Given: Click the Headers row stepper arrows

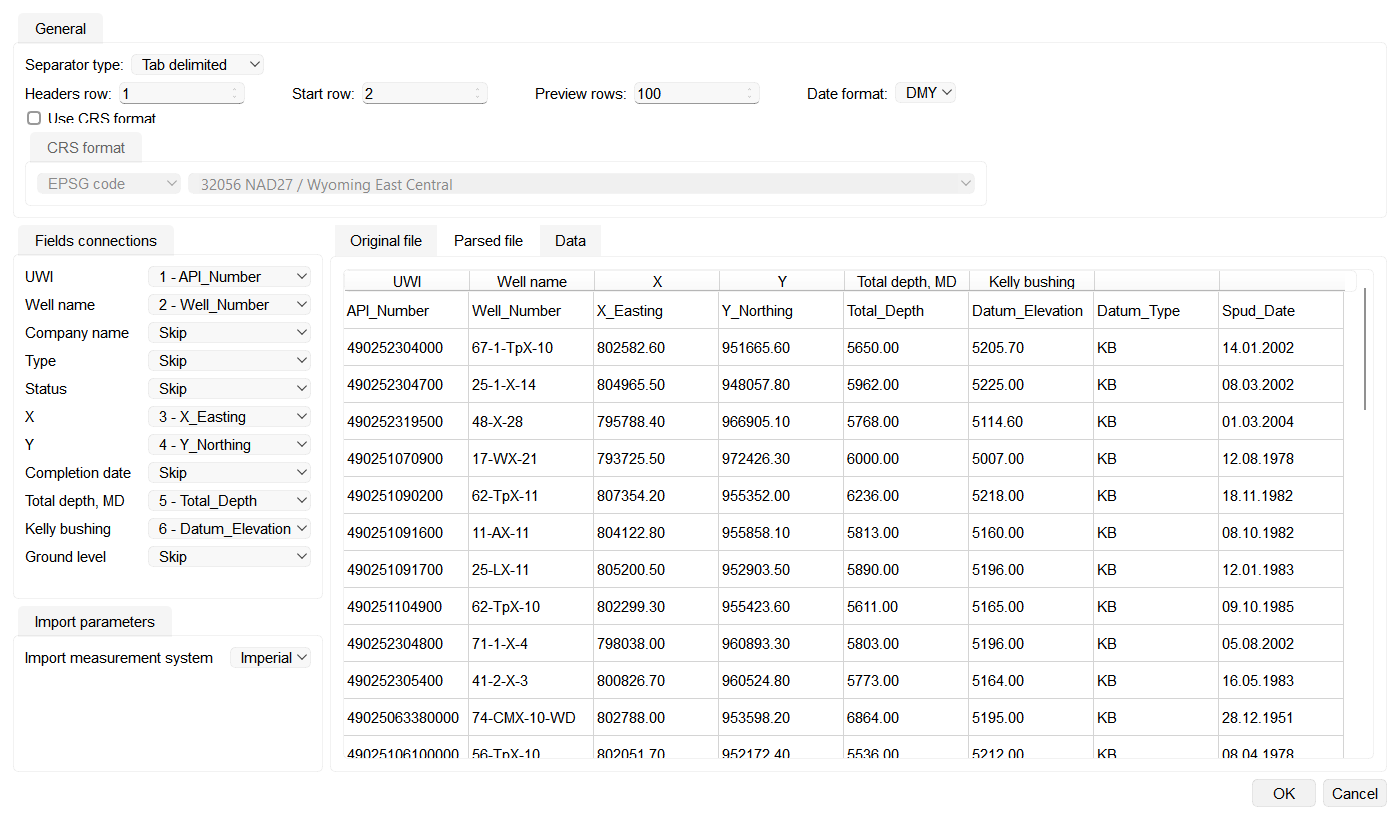Looking at the screenshot, I should click(x=237, y=93).
